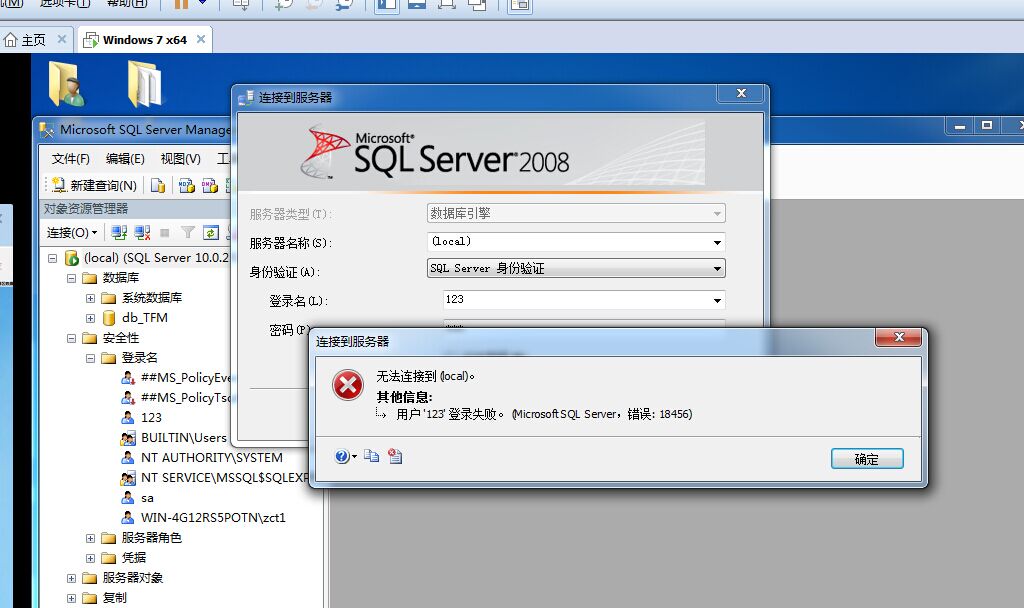Collapse the 登录名 folder node
Viewport: 1024px width, 608px height.
click(90, 358)
